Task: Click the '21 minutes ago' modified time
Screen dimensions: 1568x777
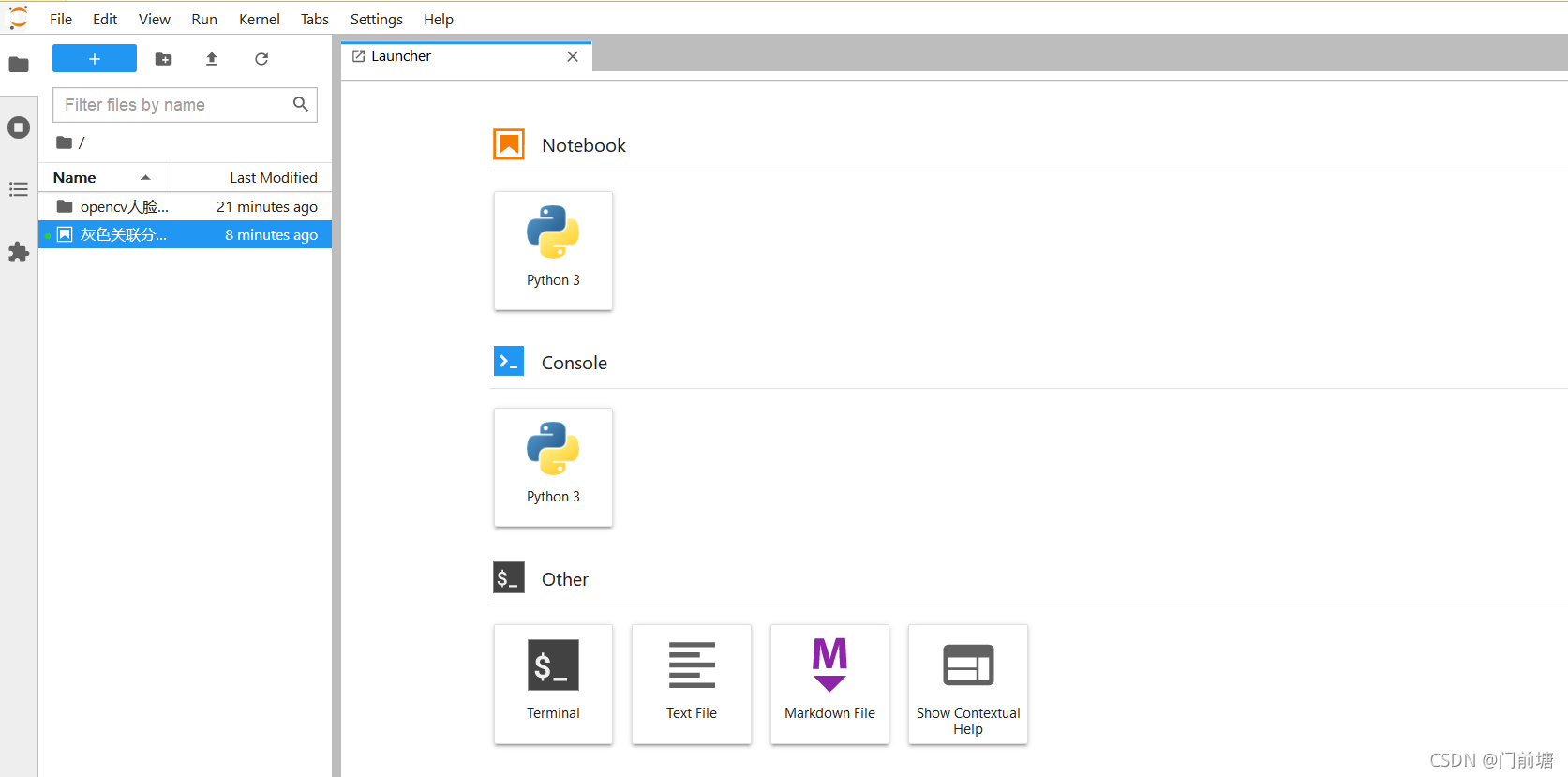Action: pyautogui.click(x=267, y=206)
